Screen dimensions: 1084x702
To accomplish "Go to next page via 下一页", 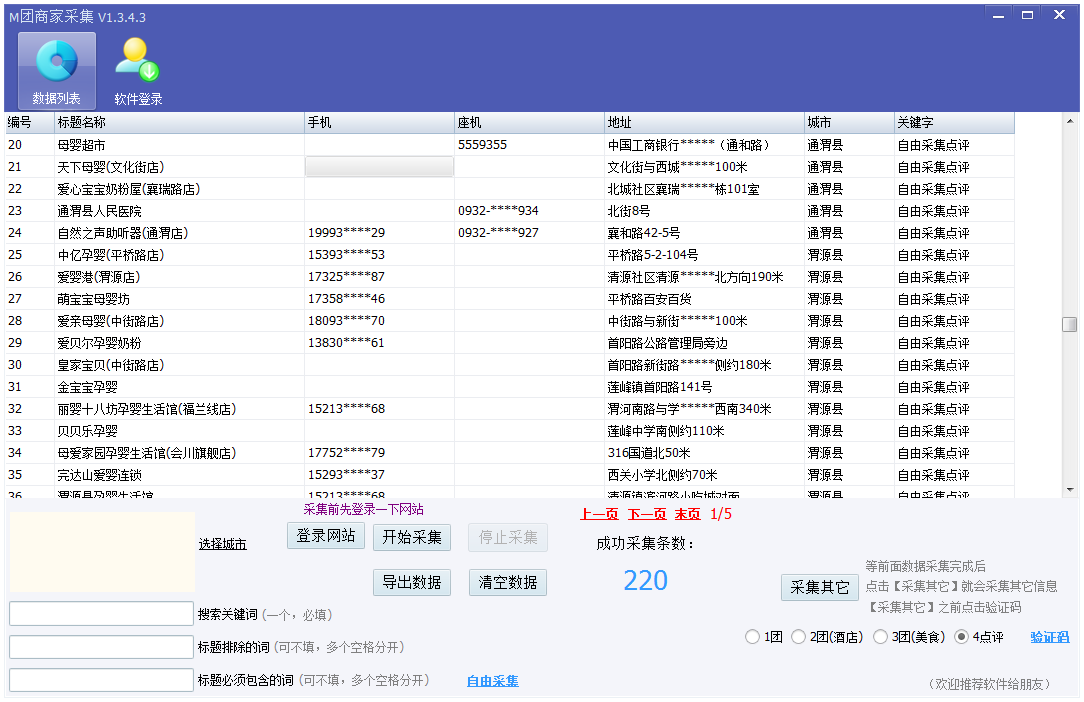I will (646, 514).
